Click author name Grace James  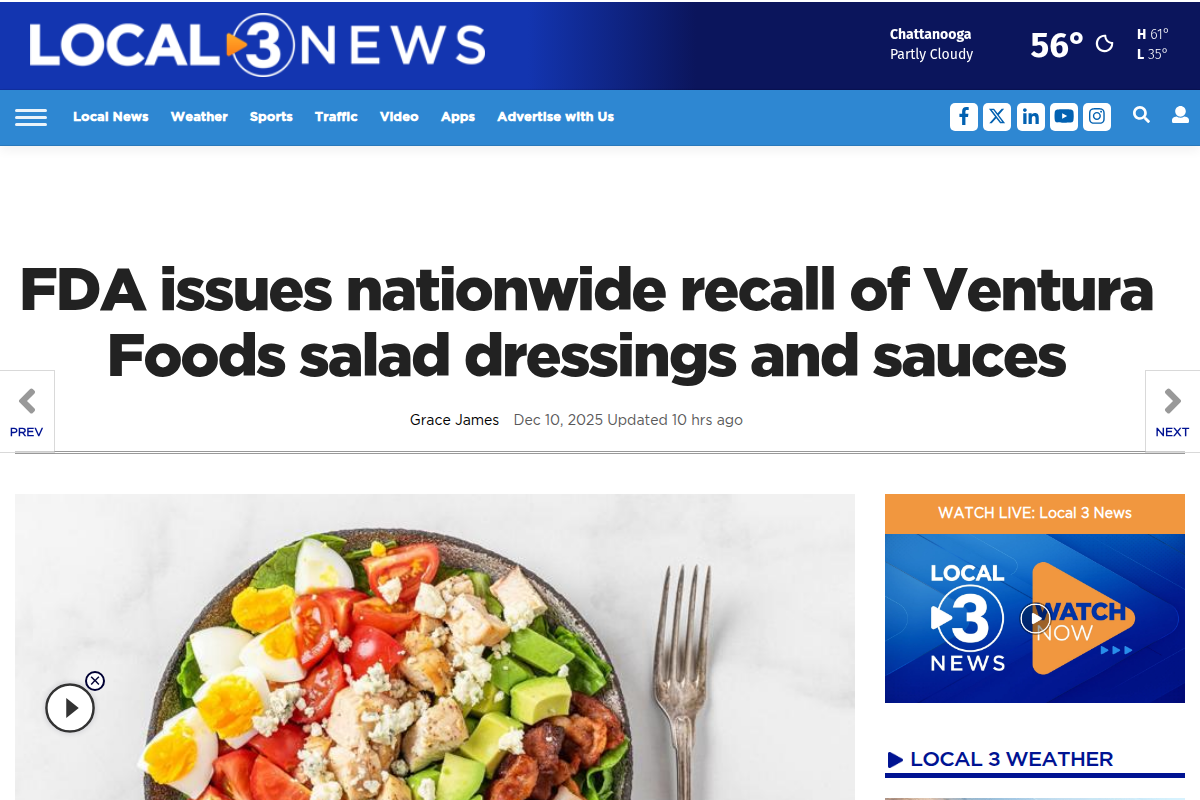tap(454, 420)
